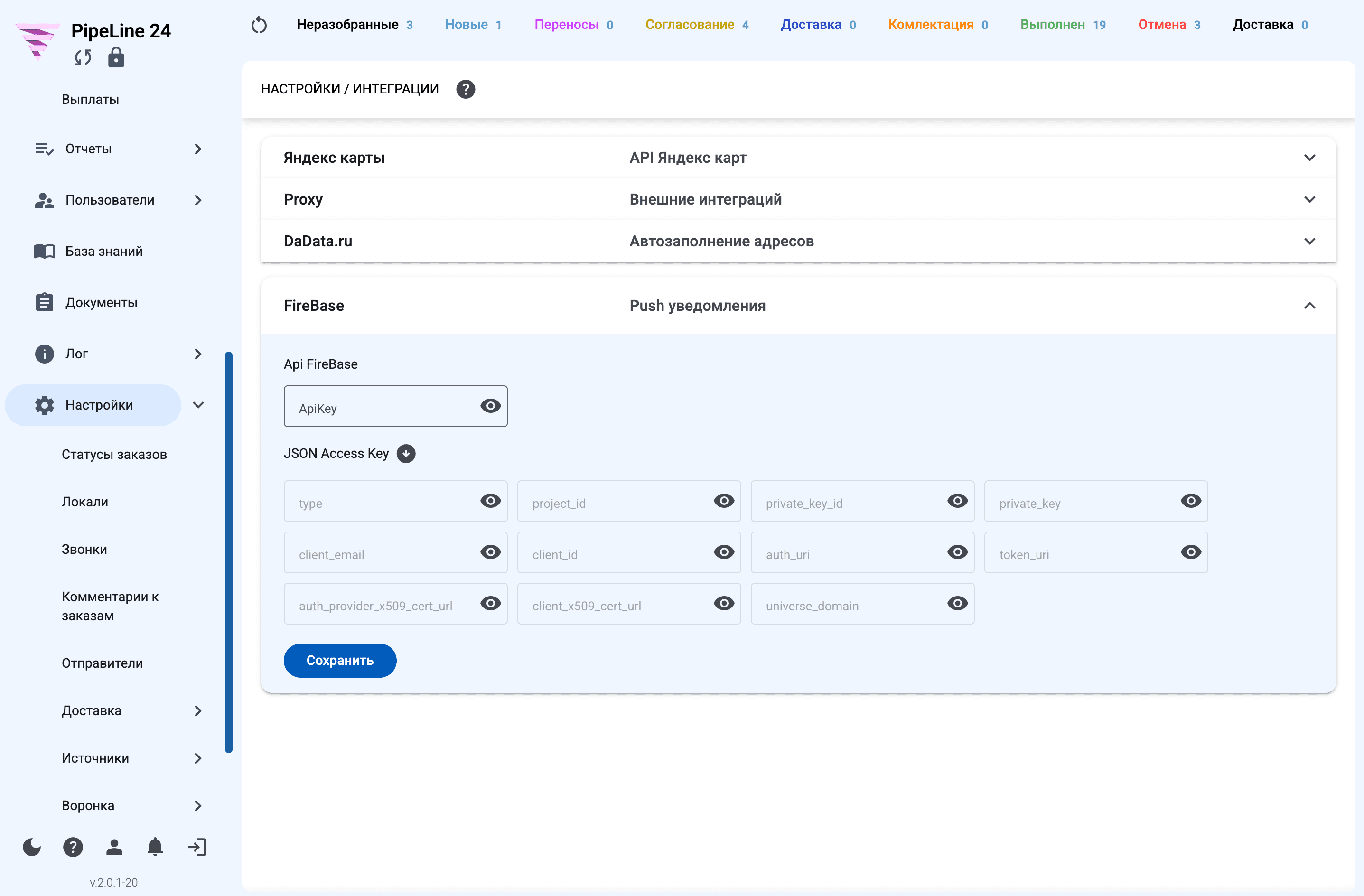Reveal the client_email field value
Viewport: 1364px width, 896px height.
click(491, 552)
